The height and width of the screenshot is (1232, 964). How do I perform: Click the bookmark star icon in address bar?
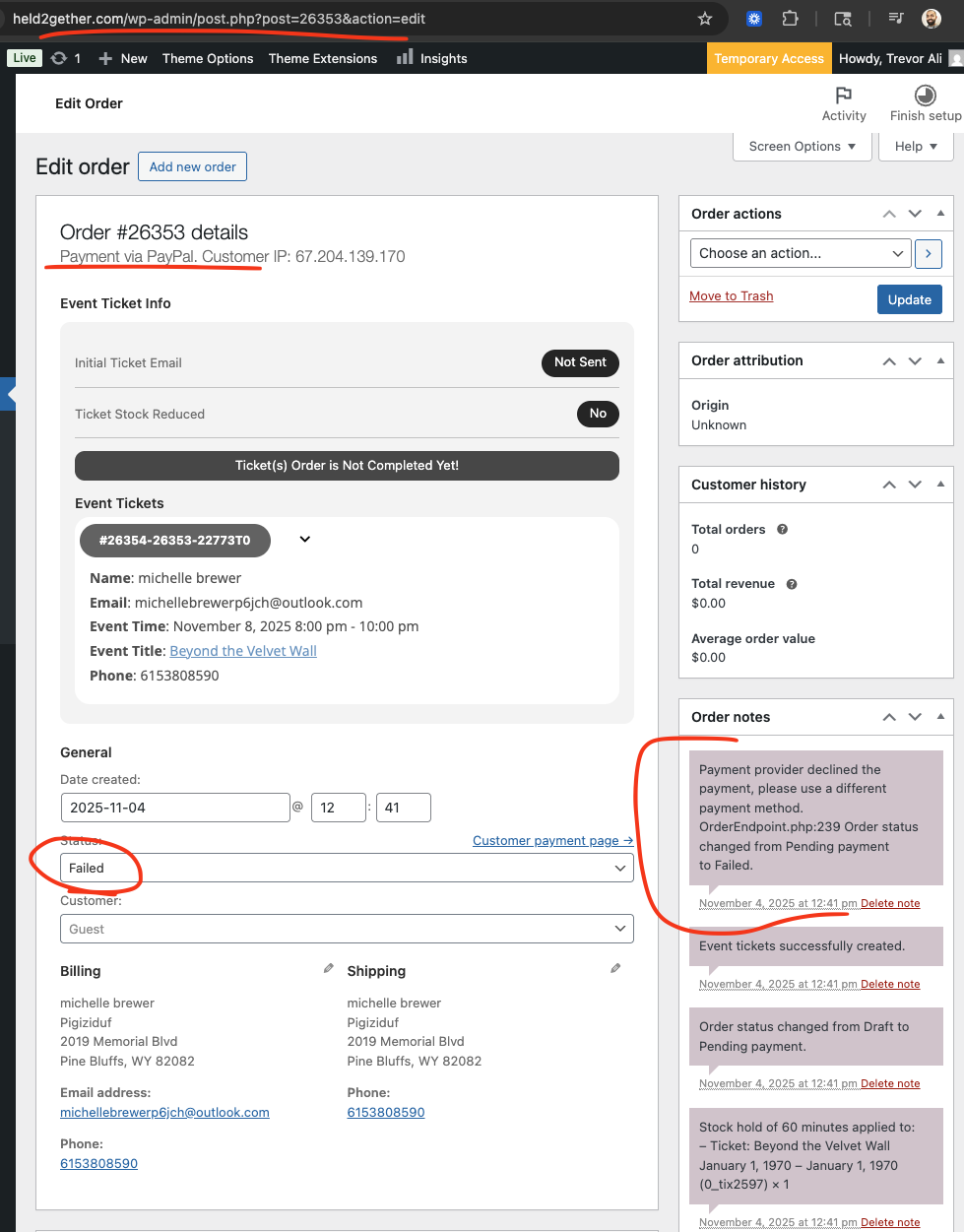(x=705, y=19)
